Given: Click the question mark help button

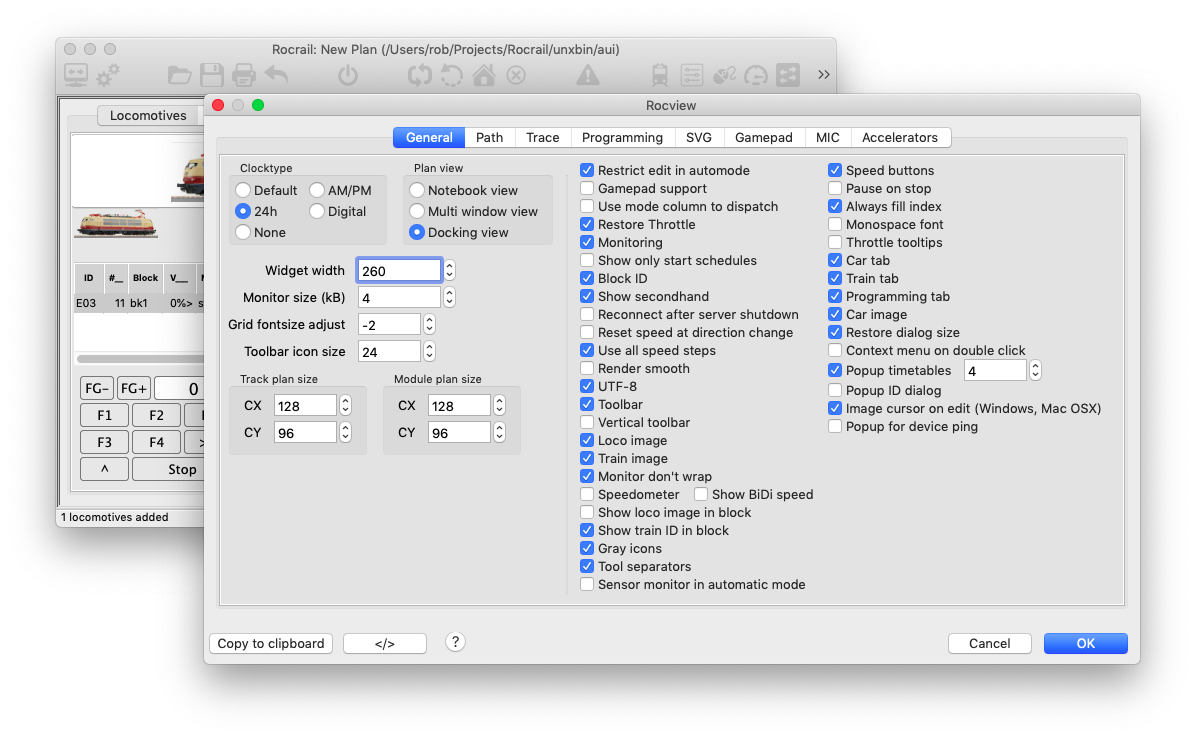Looking at the screenshot, I should point(455,642).
